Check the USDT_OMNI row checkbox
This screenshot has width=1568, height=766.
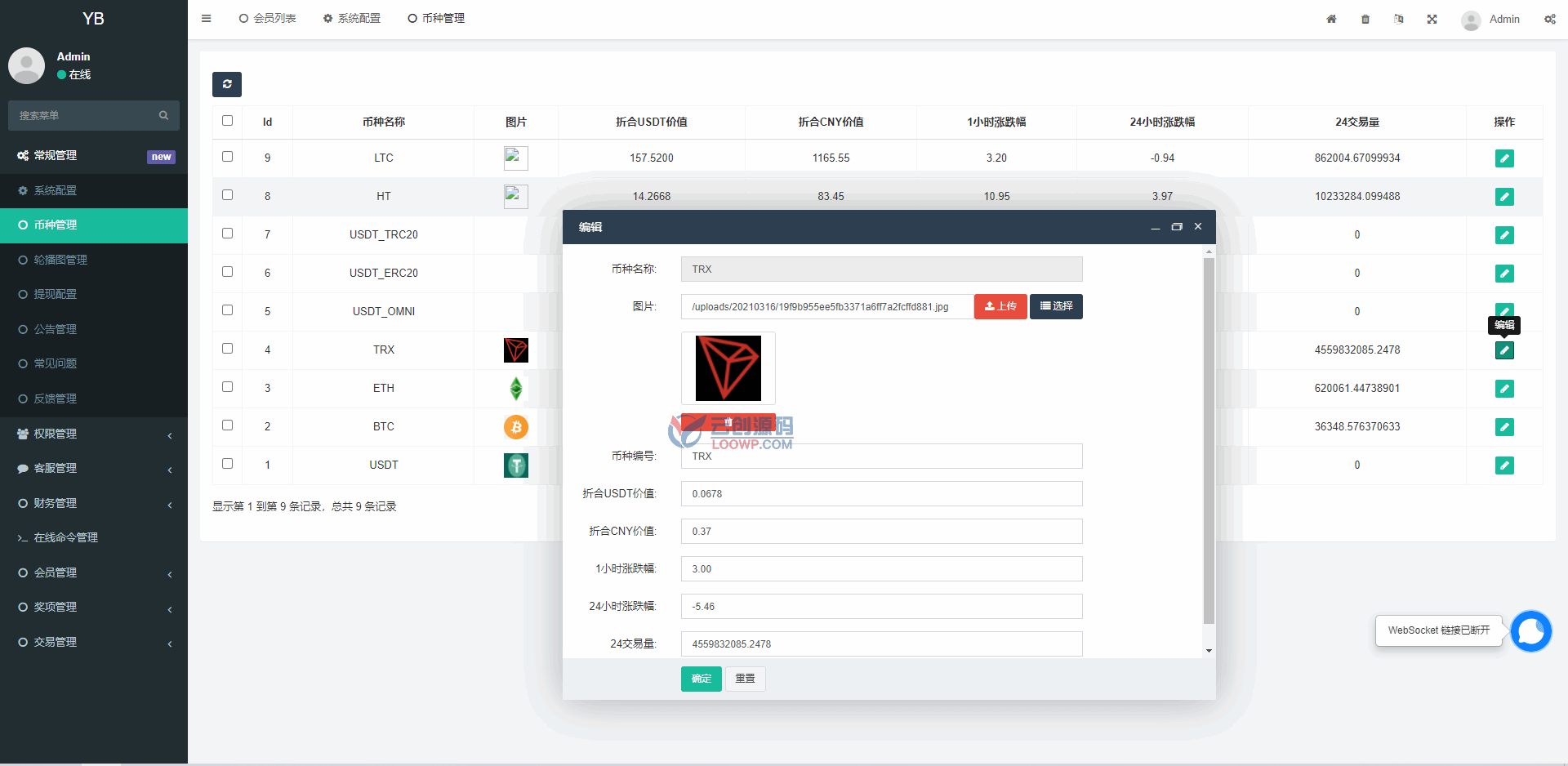[x=228, y=310]
